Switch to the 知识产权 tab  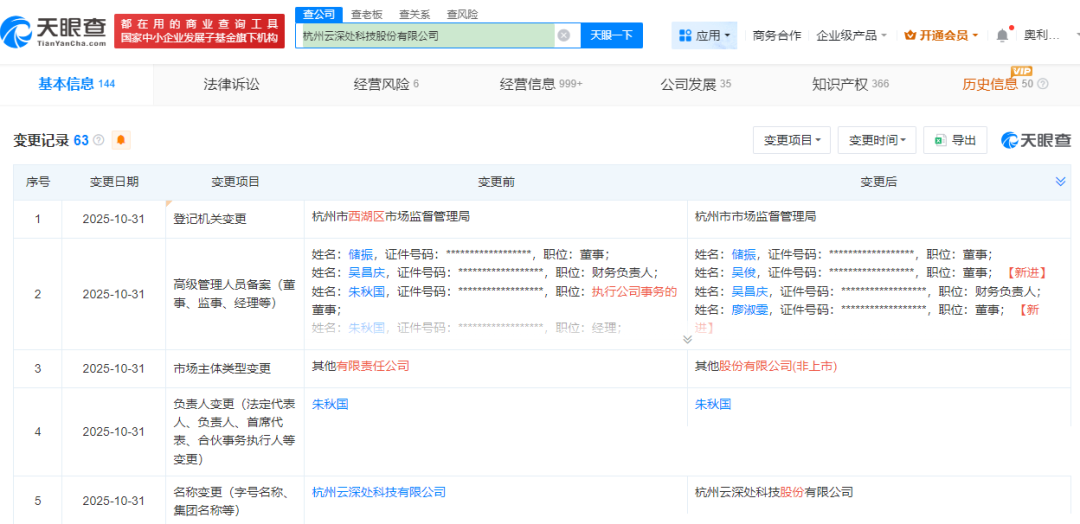tap(849, 85)
